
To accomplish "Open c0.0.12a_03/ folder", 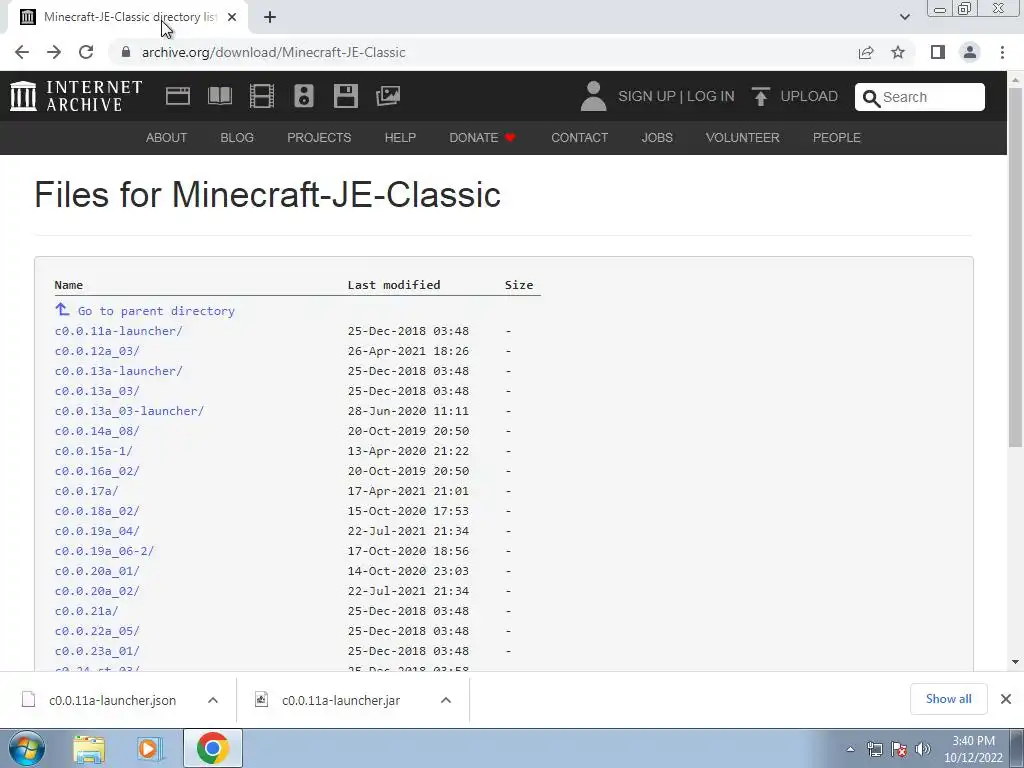I will pyautogui.click(x=97, y=351).
